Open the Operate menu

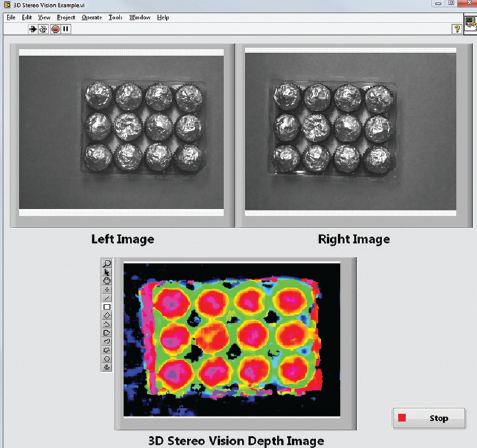click(92, 17)
